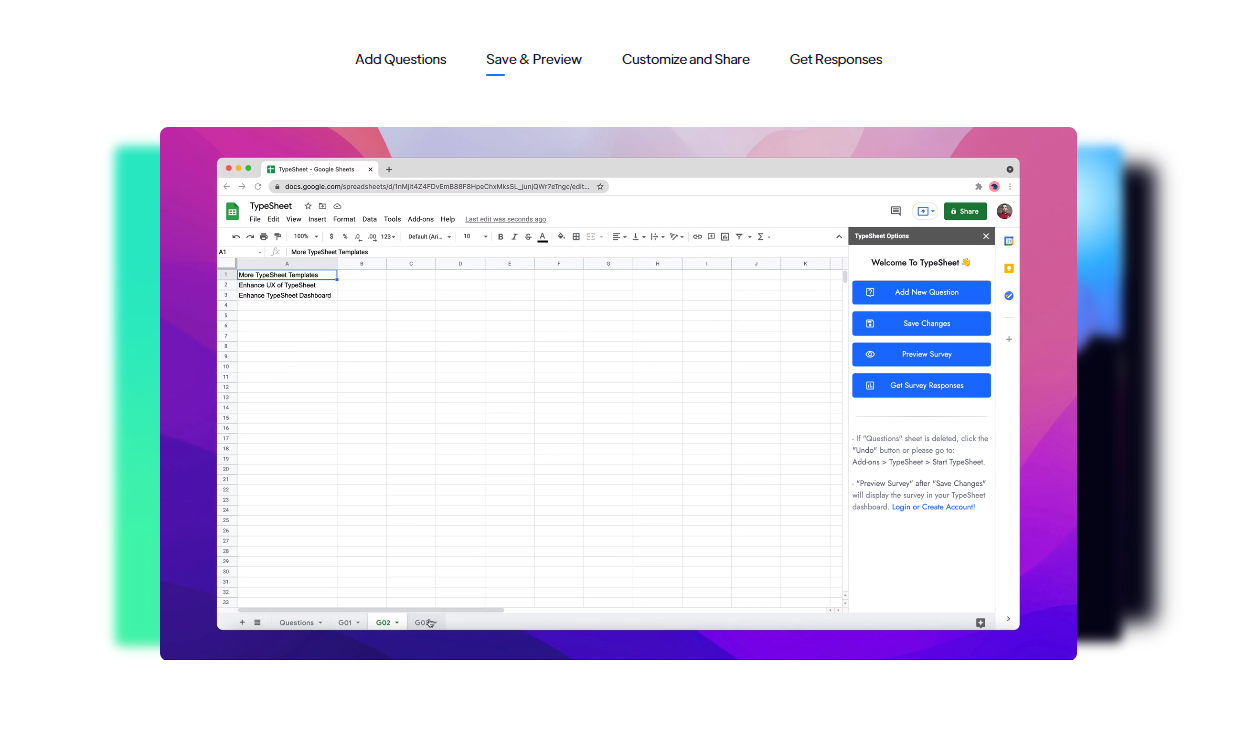This screenshot has width=1248, height=740.
Task: Click the fill color paint bucket
Action: [x=561, y=237]
